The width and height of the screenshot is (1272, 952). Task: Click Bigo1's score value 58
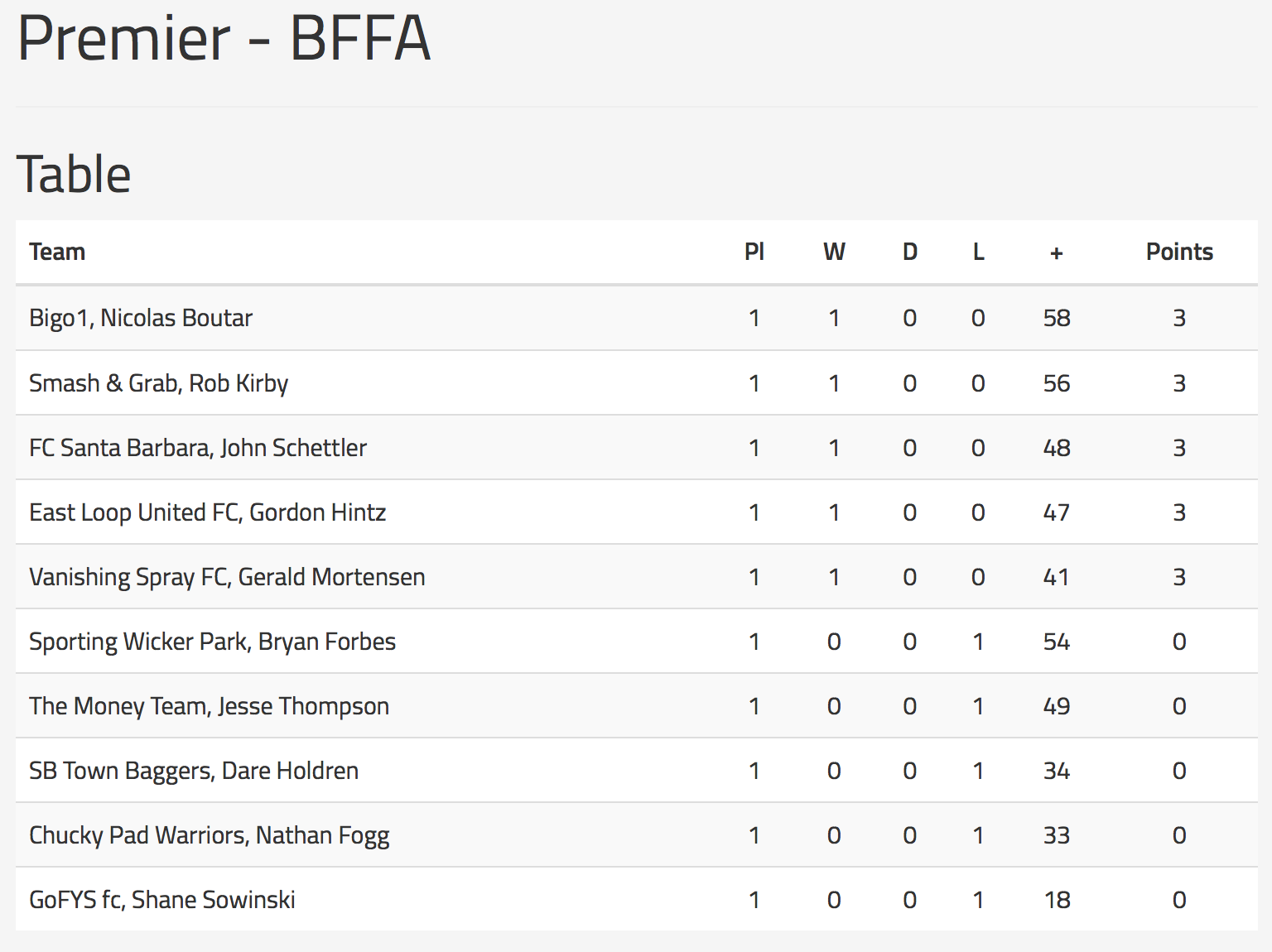(1057, 318)
